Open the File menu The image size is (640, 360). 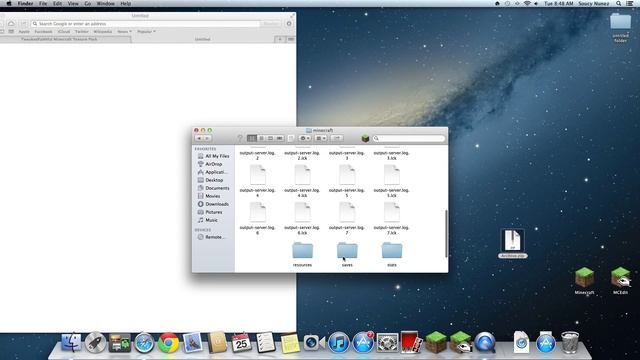(x=43, y=3)
